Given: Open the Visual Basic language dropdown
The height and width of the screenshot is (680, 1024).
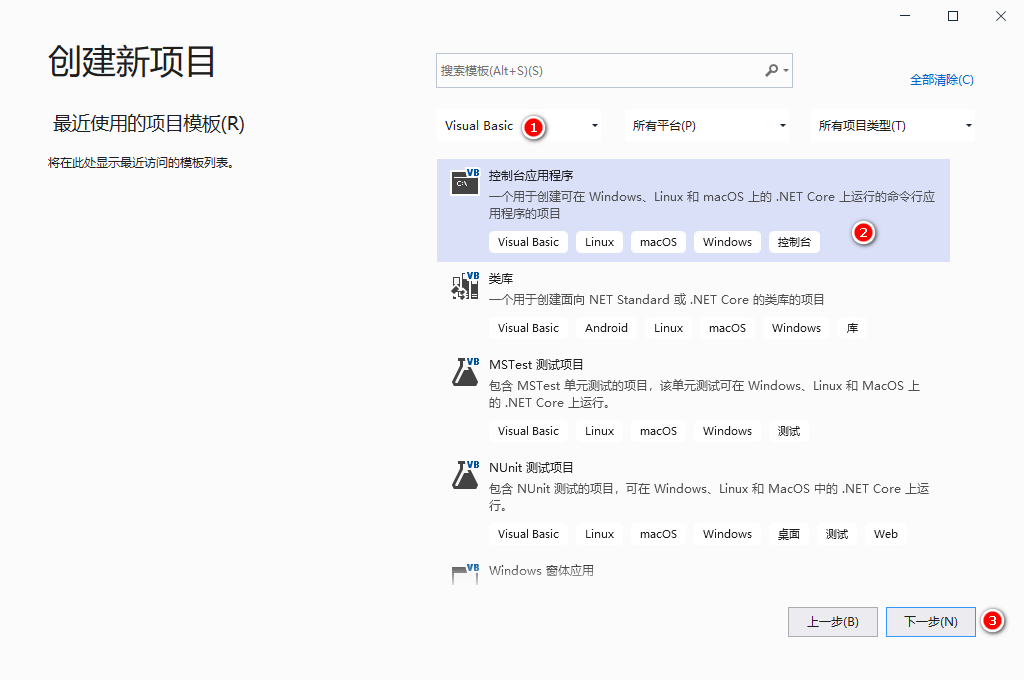Looking at the screenshot, I should (x=519, y=125).
